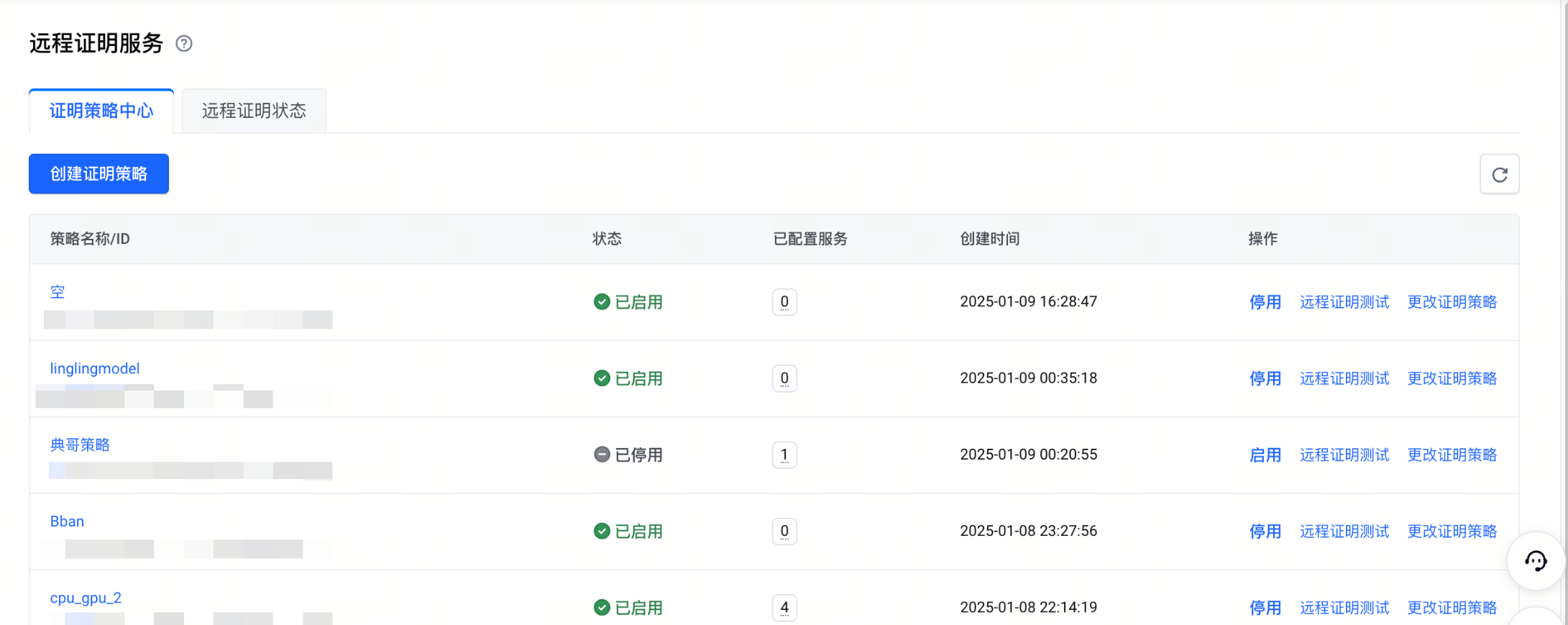Open the linglingmodel policy
The height and width of the screenshot is (625, 1568).
[95, 368]
